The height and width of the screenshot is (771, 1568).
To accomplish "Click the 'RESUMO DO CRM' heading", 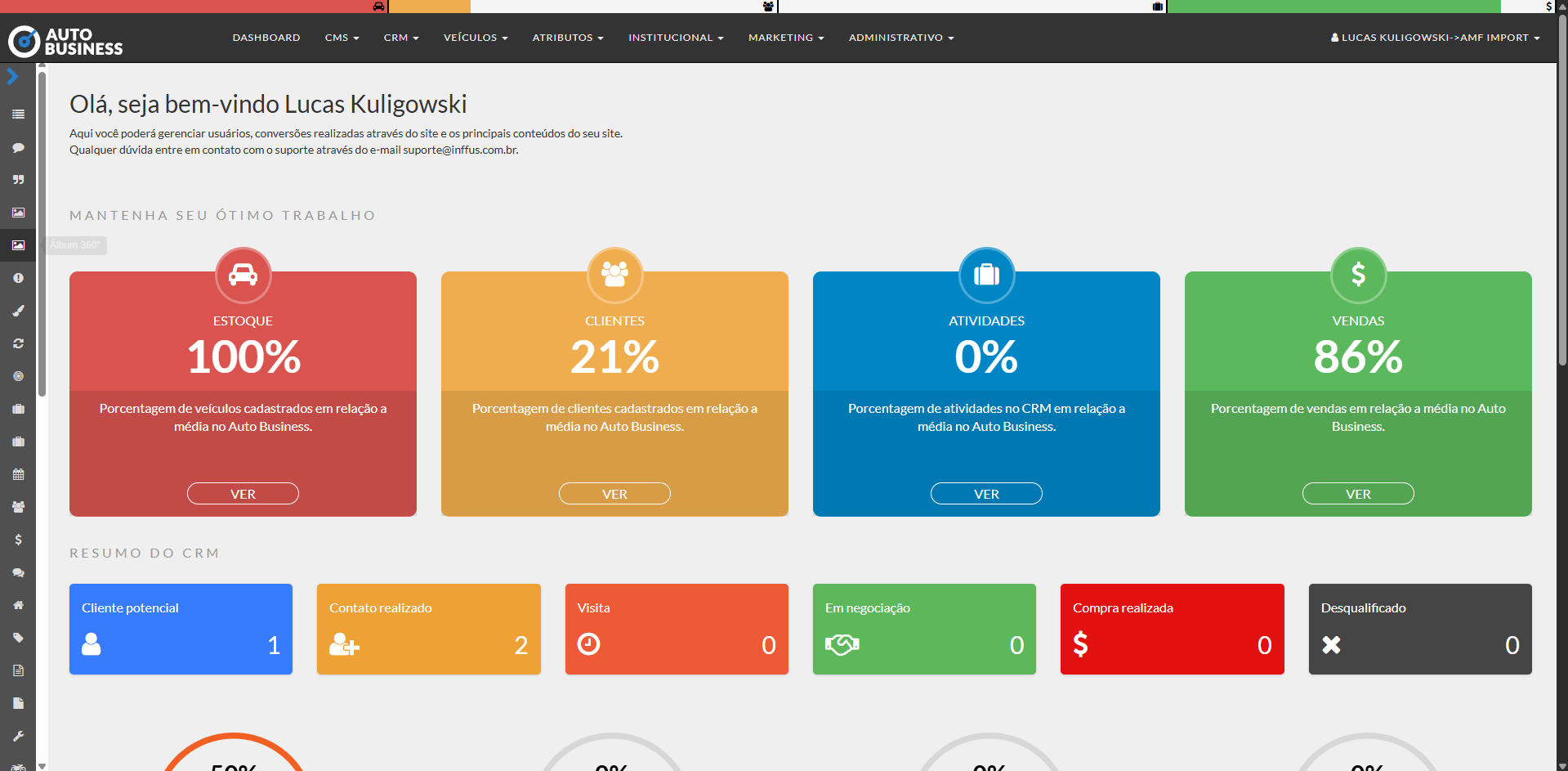I will point(145,554).
